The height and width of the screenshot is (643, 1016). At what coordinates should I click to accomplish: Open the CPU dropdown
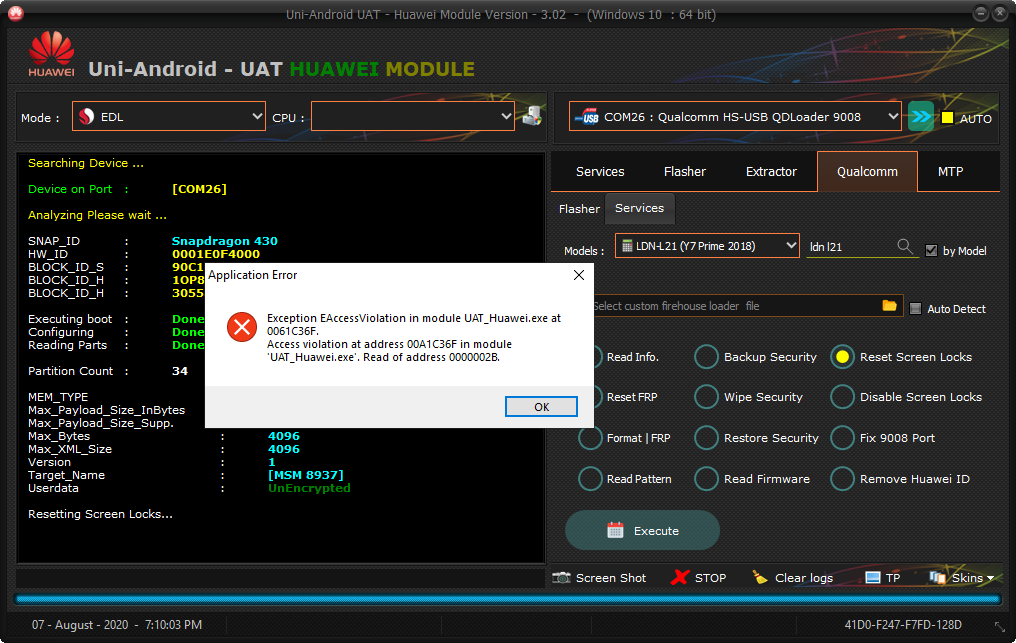click(x=413, y=116)
